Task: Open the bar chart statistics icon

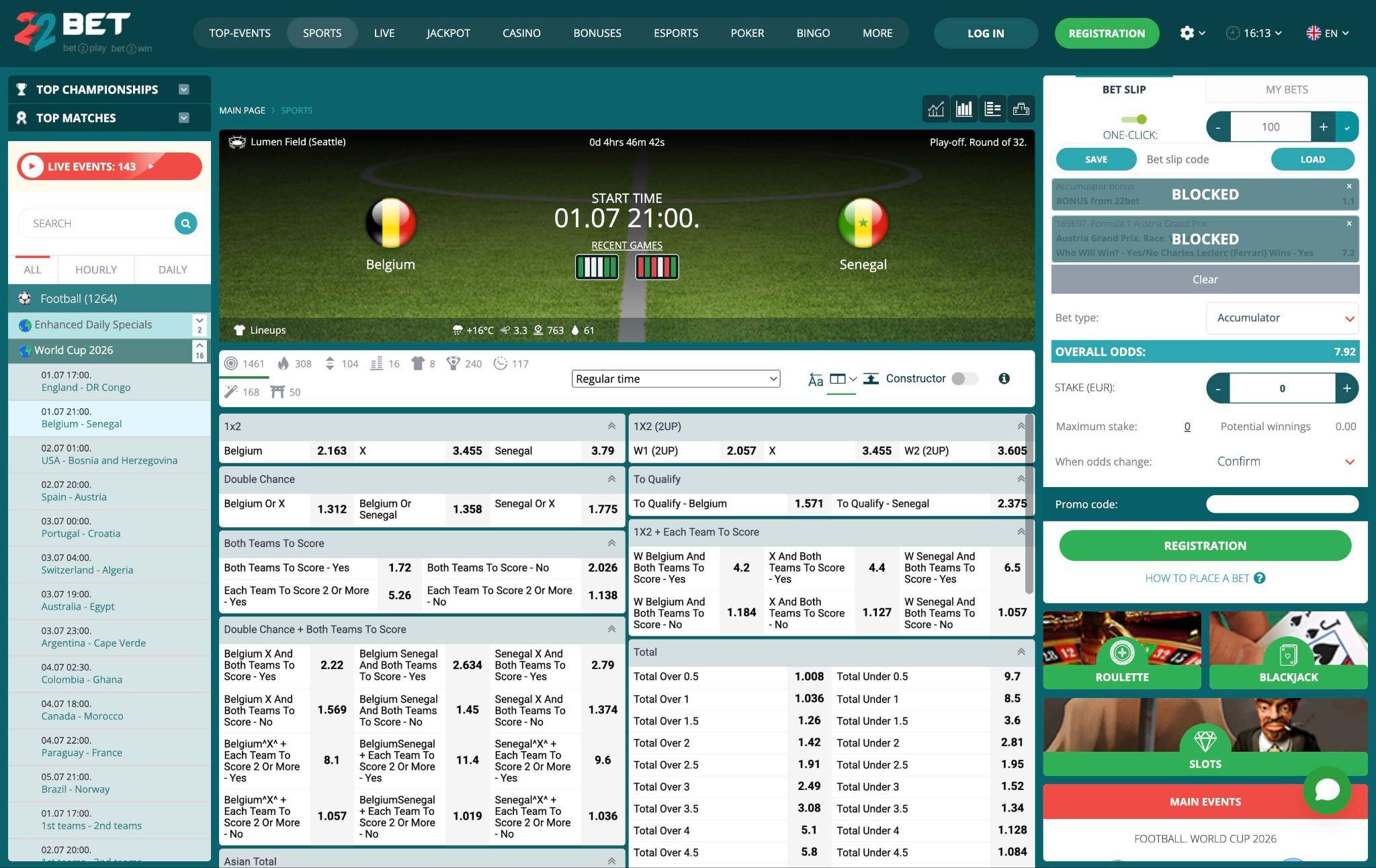Action: coord(964,109)
